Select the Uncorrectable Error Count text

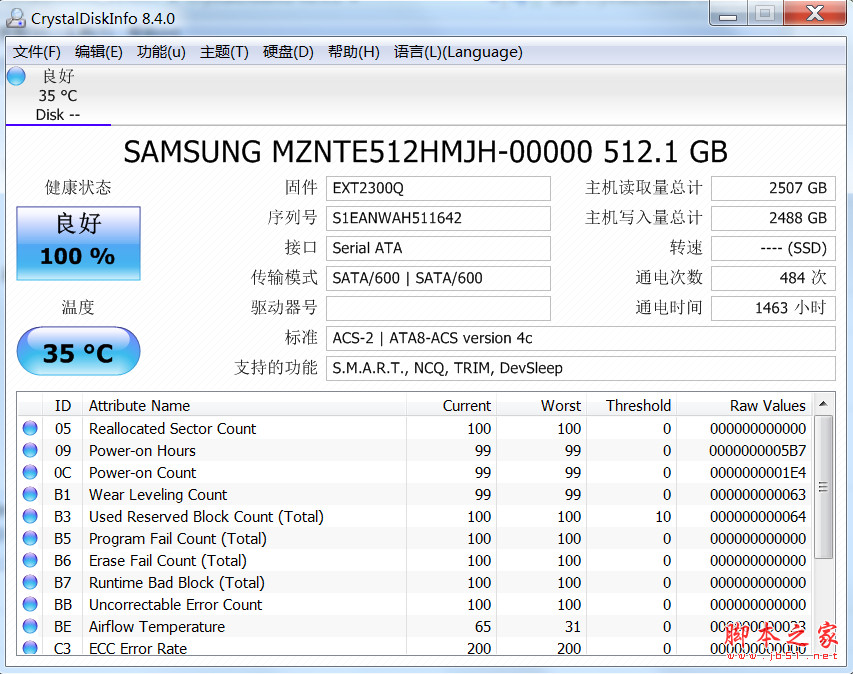(x=175, y=604)
